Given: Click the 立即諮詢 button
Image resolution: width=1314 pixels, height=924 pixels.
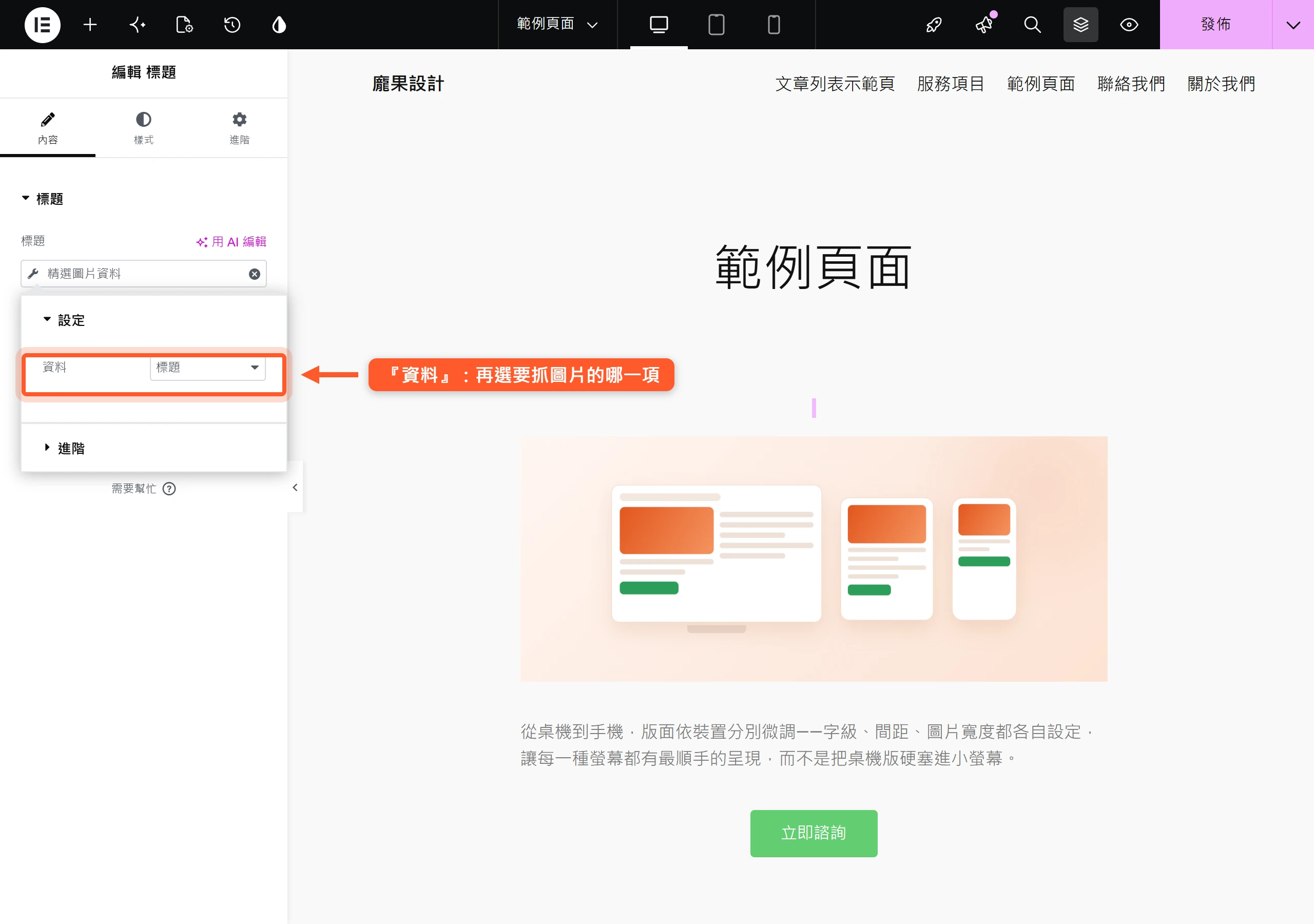Looking at the screenshot, I should click(814, 833).
